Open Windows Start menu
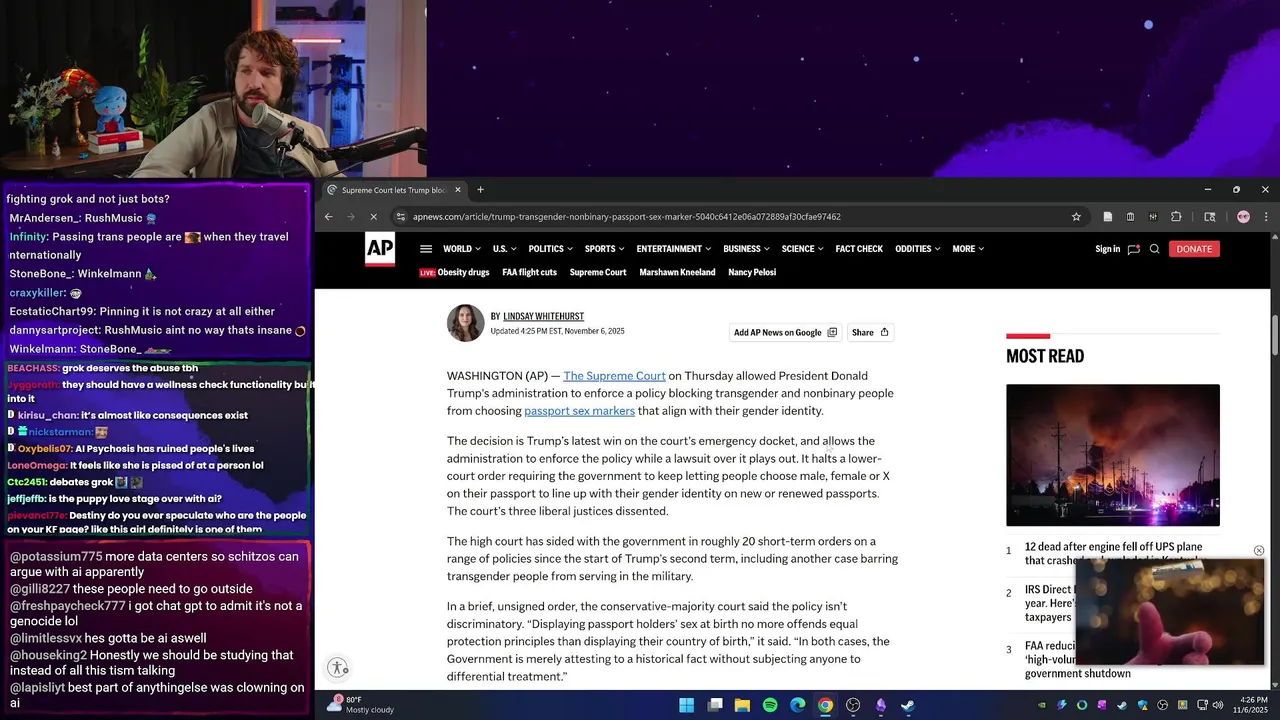 pyautogui.click(x=687, y=705)
